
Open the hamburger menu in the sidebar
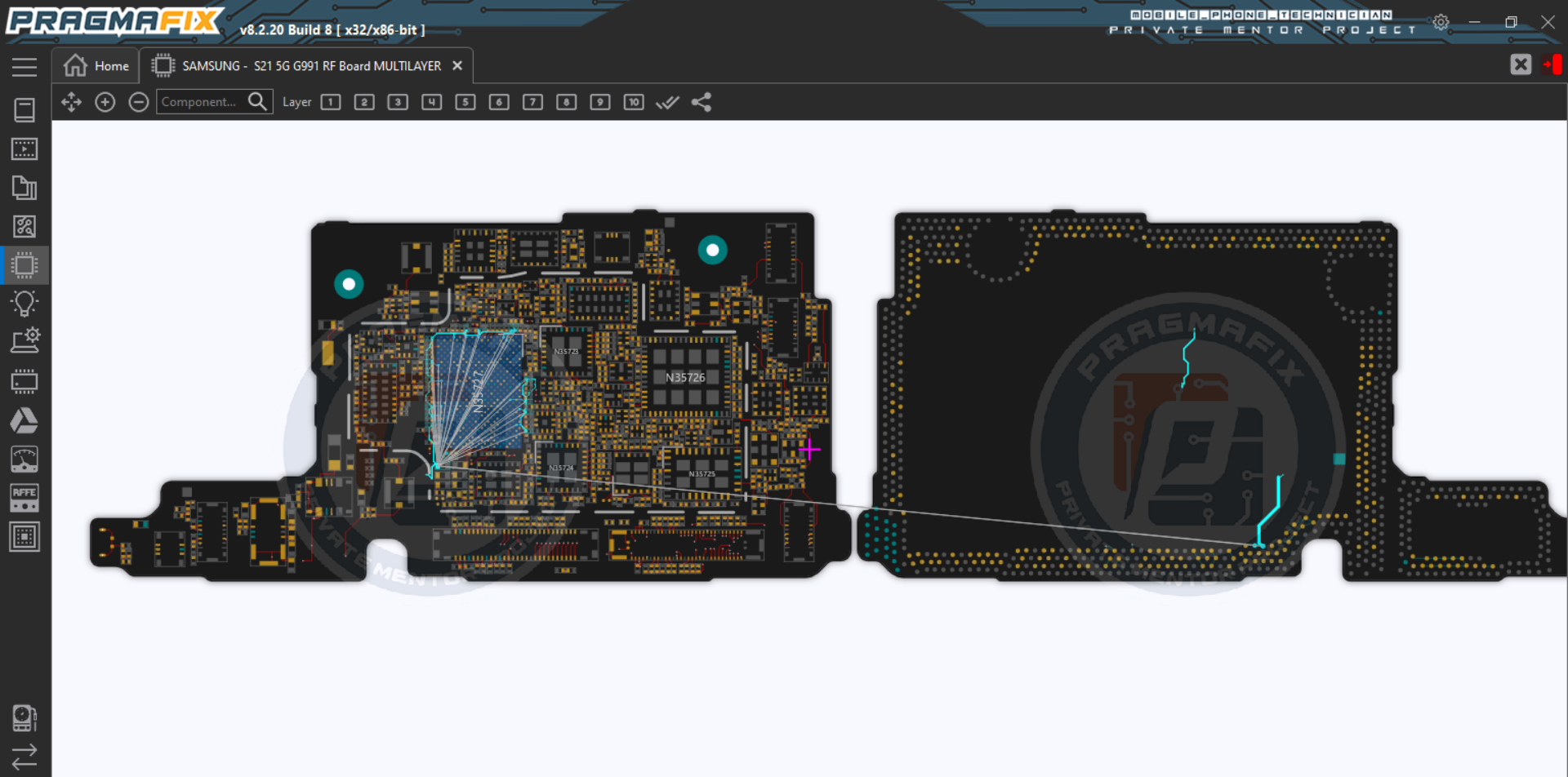24,67
